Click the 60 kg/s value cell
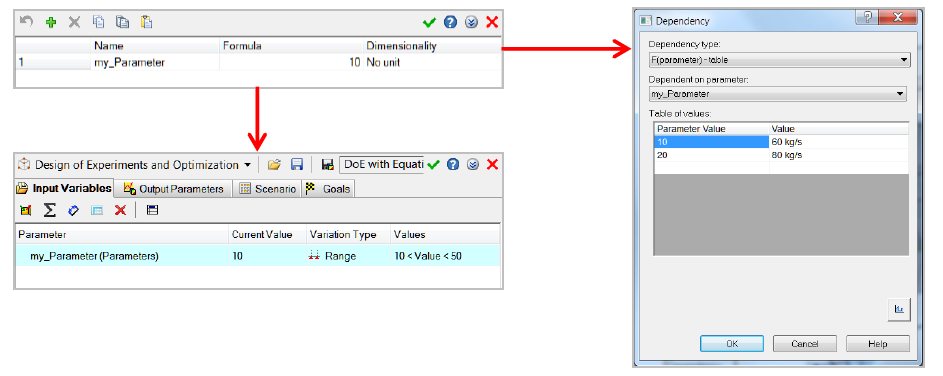 [839, 142]
